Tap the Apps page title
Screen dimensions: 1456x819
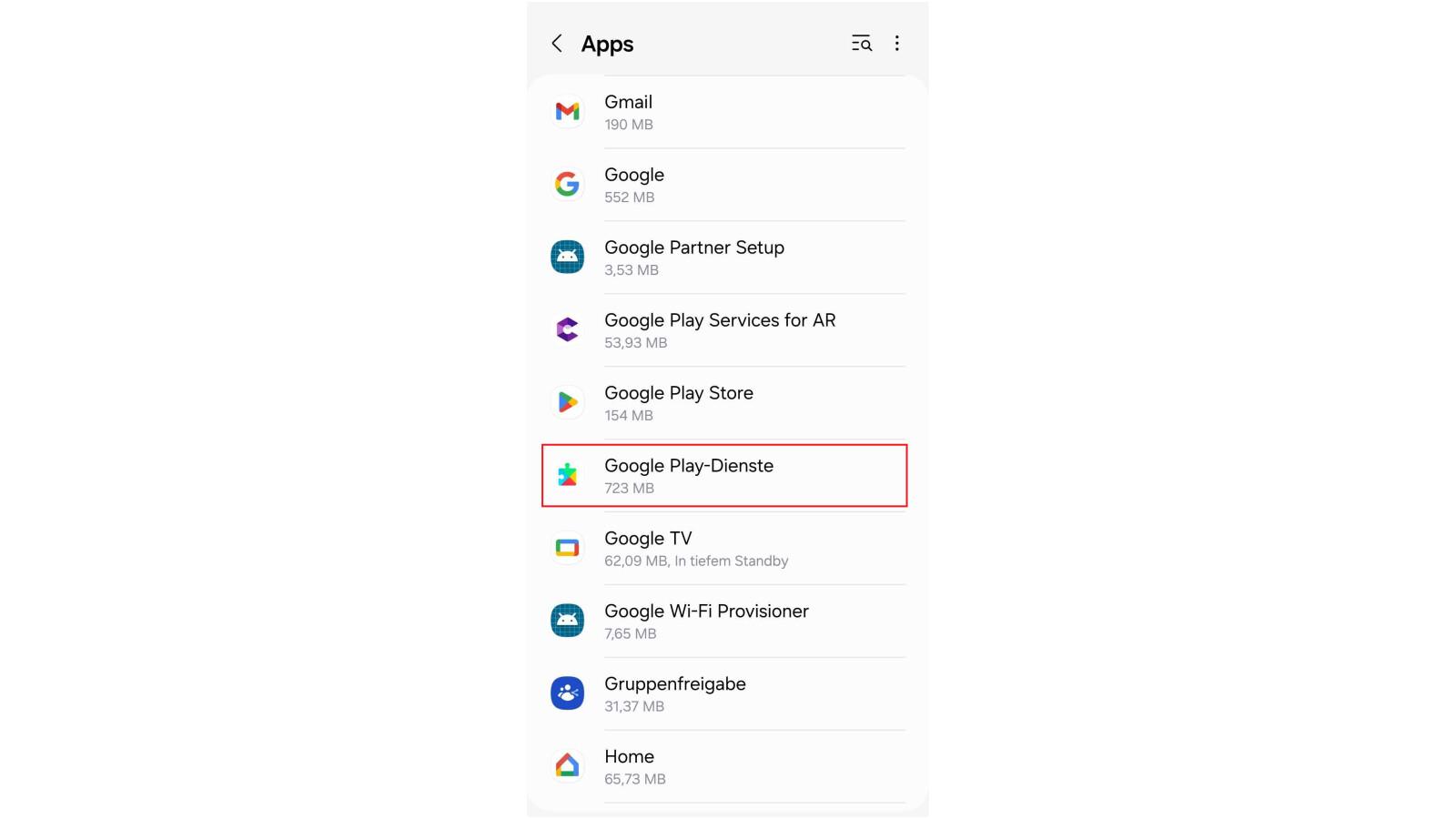[x=607, y=45]
